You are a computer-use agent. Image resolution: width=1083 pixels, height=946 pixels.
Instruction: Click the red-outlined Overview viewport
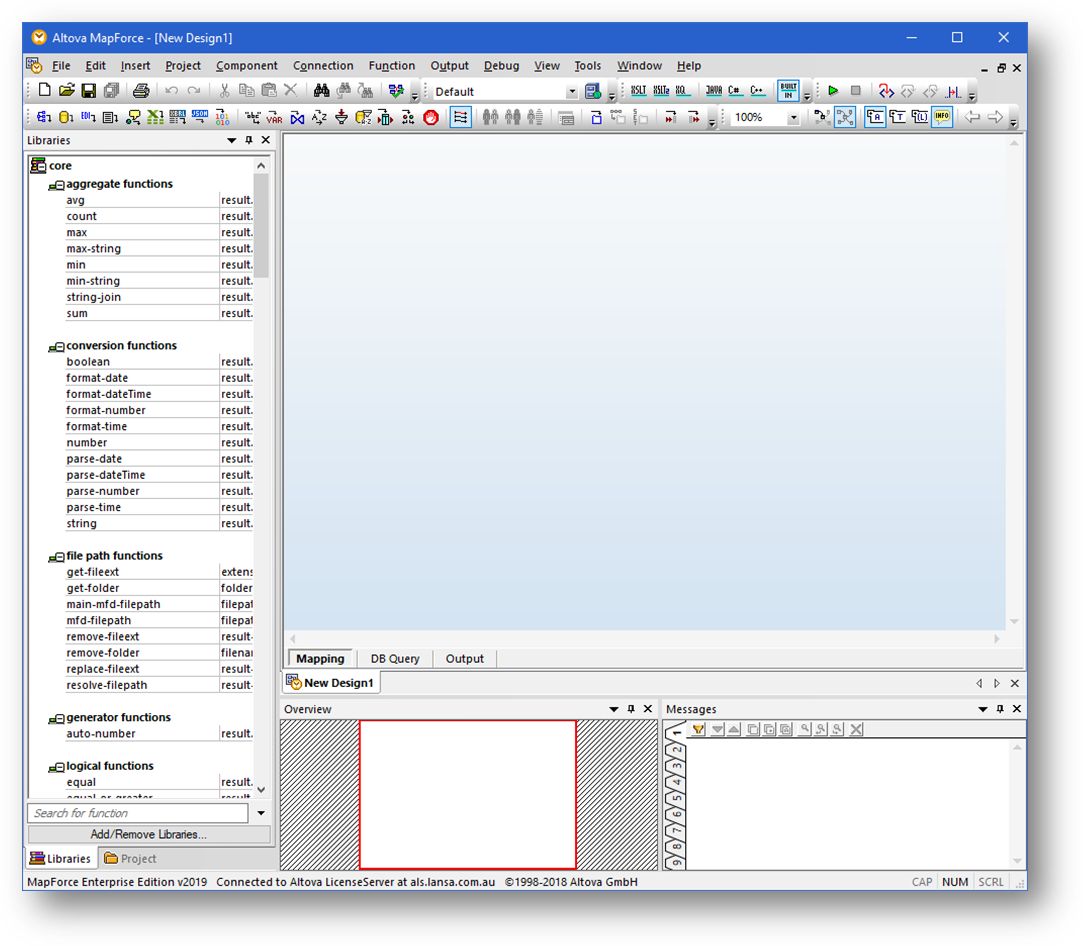click(468, 794)
